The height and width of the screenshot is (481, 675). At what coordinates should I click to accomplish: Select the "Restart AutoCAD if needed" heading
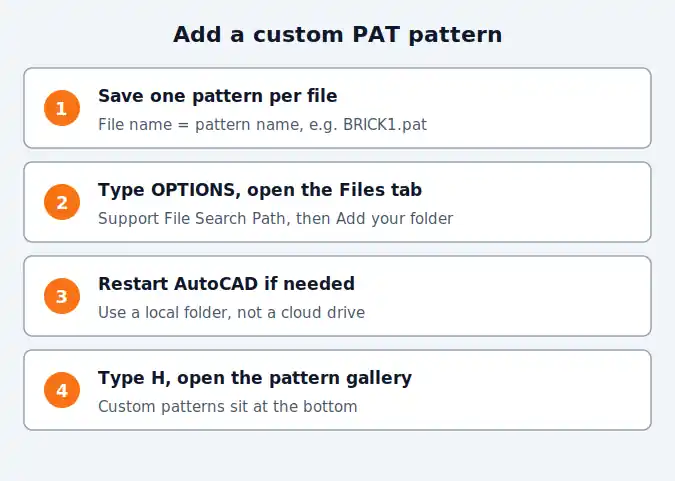pyautogui.click(x=226, y=284)
